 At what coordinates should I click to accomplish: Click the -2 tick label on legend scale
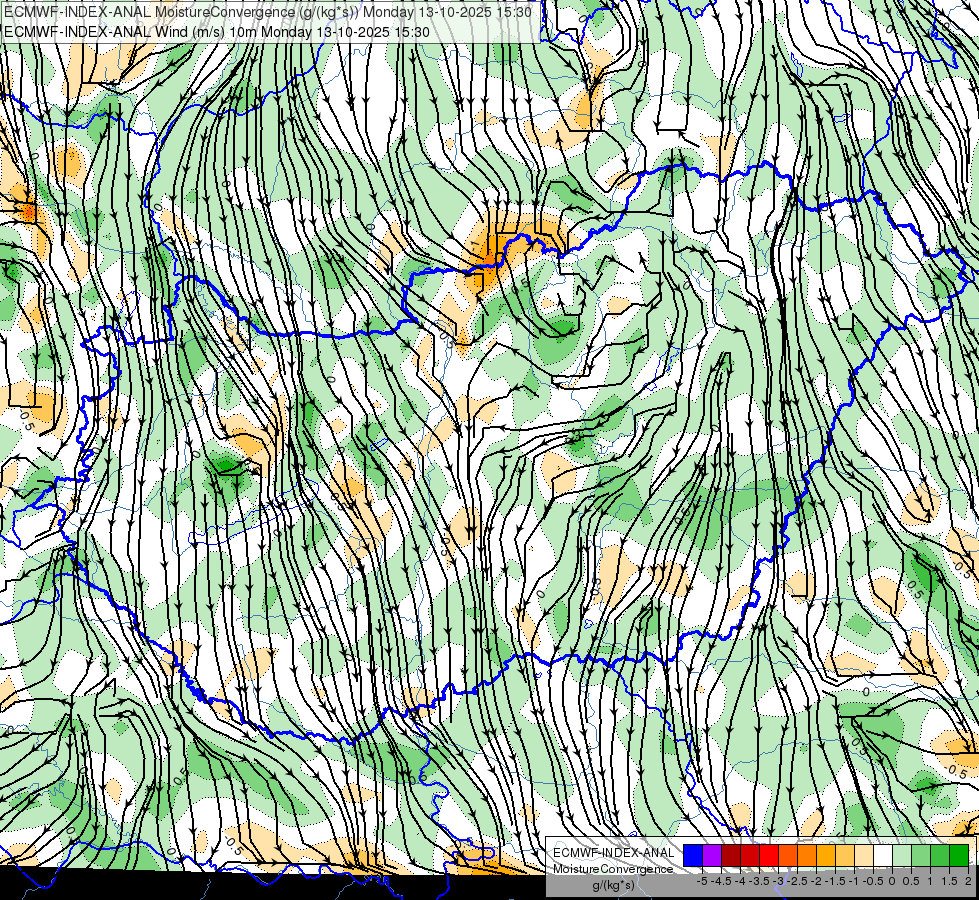[816, 881]
